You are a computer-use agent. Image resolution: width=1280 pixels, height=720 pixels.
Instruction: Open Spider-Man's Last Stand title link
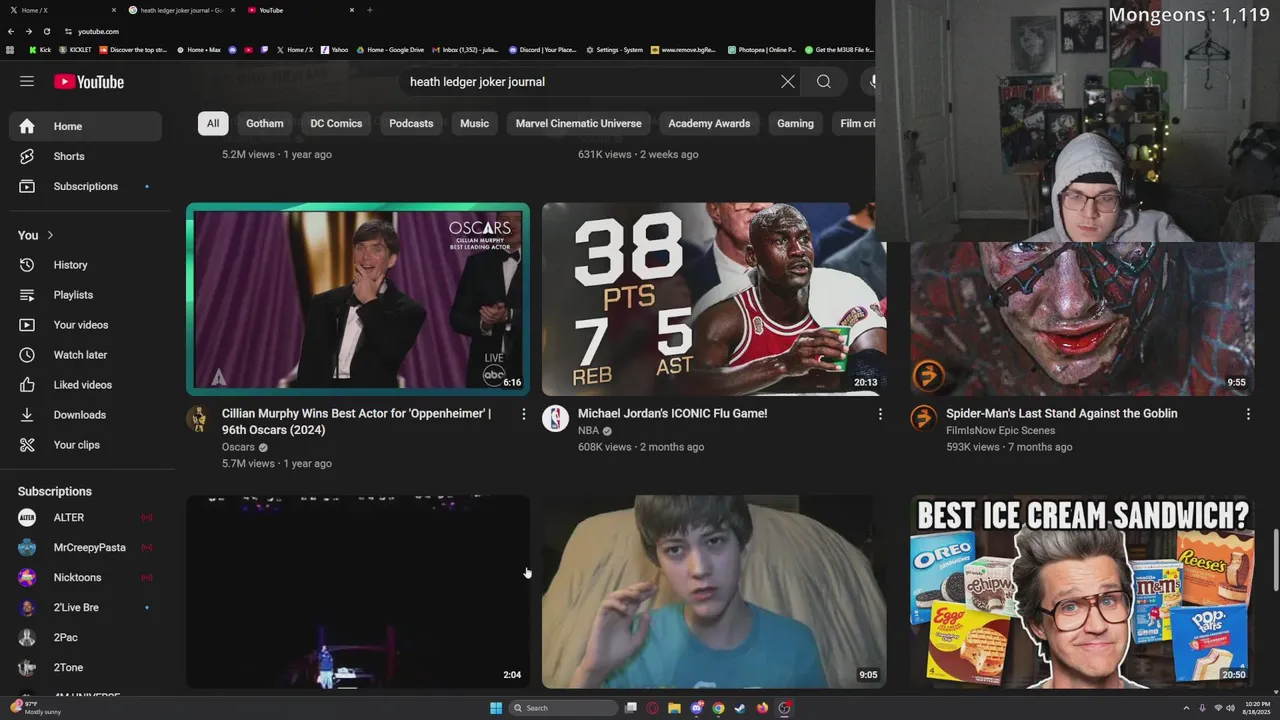click(1061, 414)
